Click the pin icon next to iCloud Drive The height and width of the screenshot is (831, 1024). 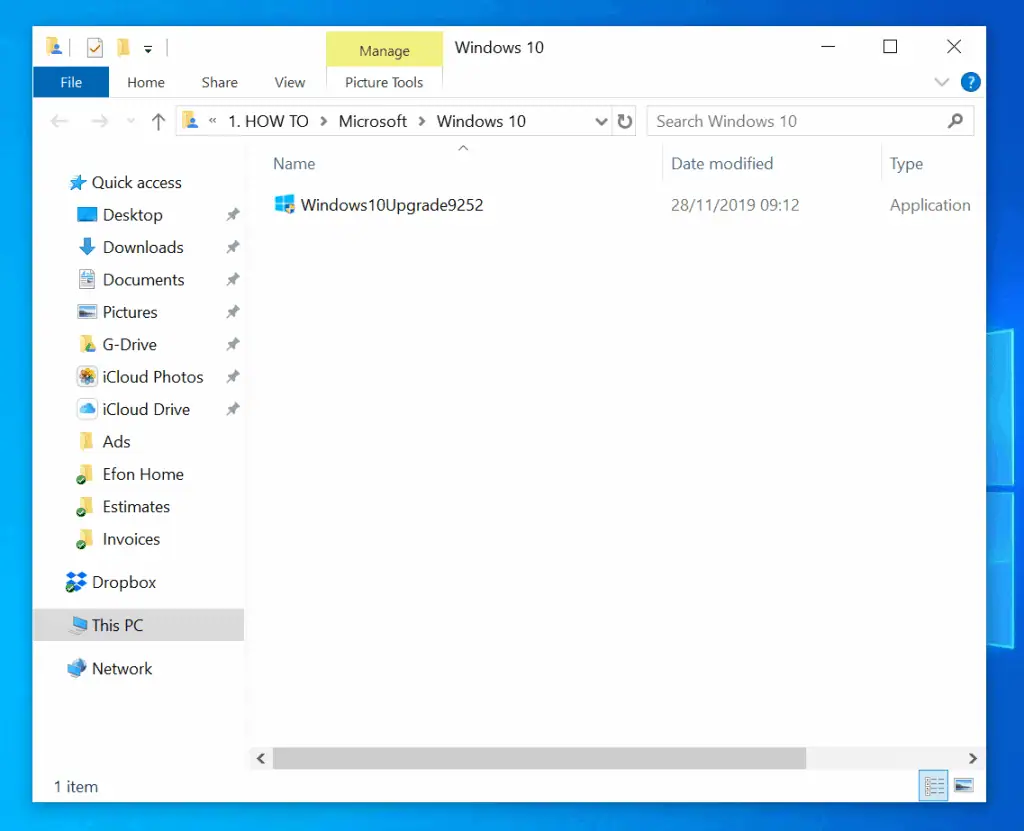tap(232, 410)
